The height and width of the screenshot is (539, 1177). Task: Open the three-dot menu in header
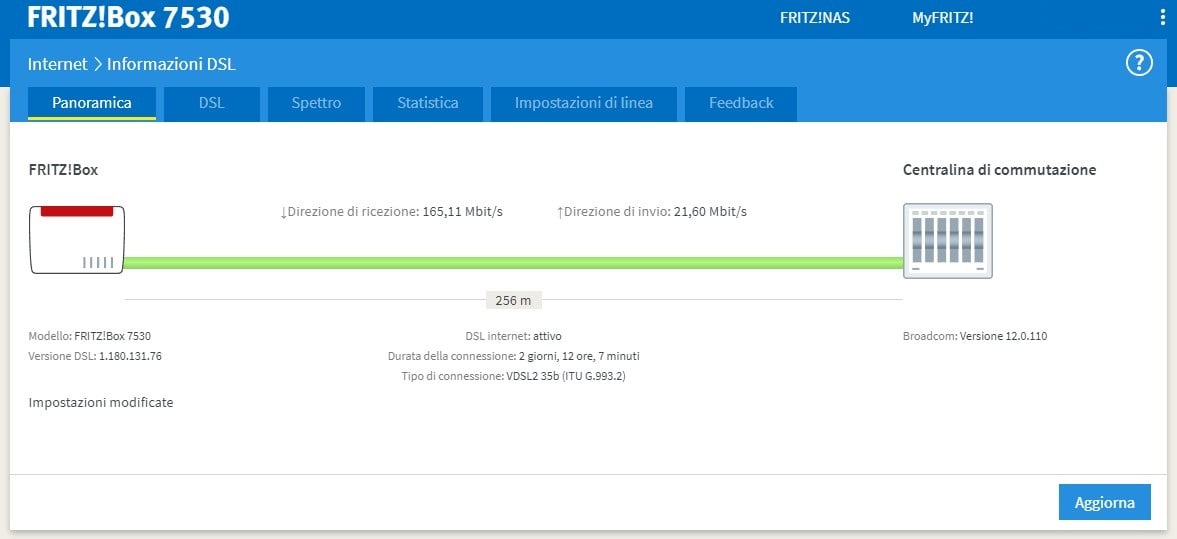tap(1163, 18)
